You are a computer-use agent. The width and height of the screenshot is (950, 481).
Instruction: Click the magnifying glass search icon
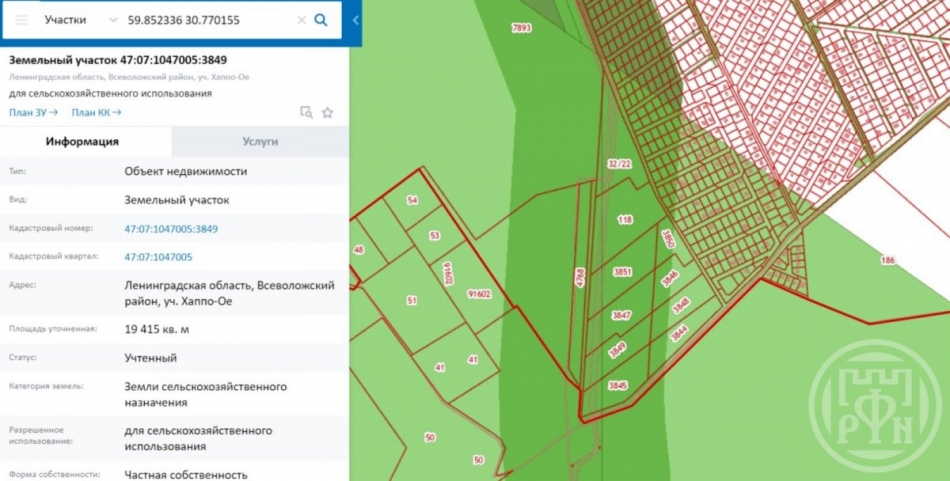tap(321, 20)
